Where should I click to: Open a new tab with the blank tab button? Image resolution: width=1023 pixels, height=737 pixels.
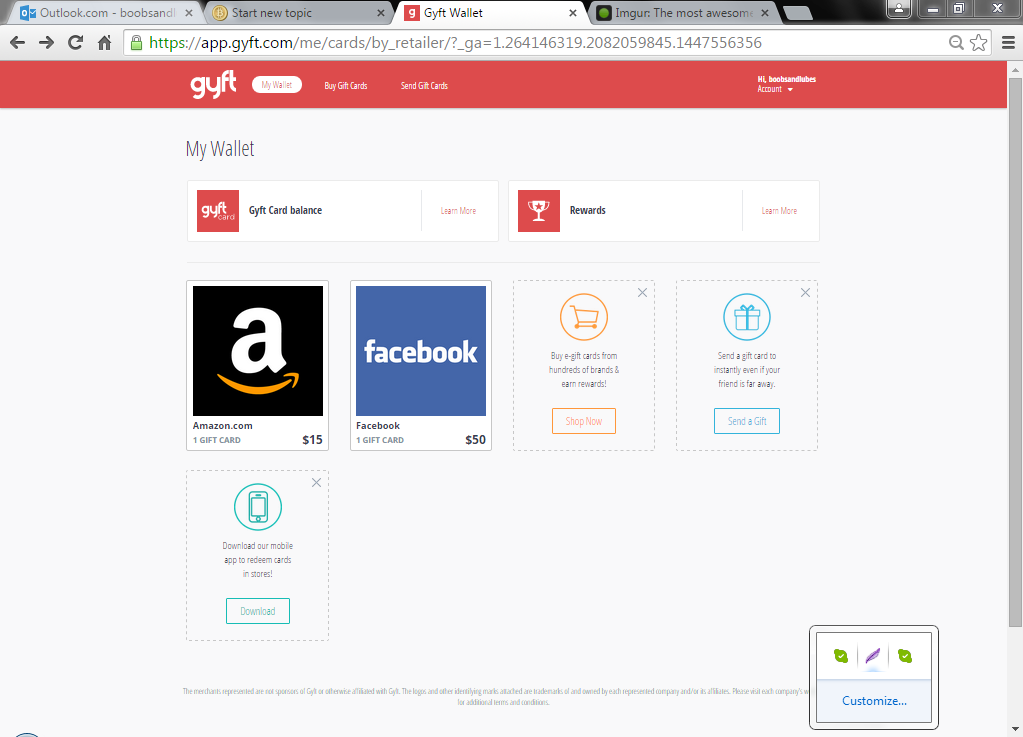pos(797,13)
